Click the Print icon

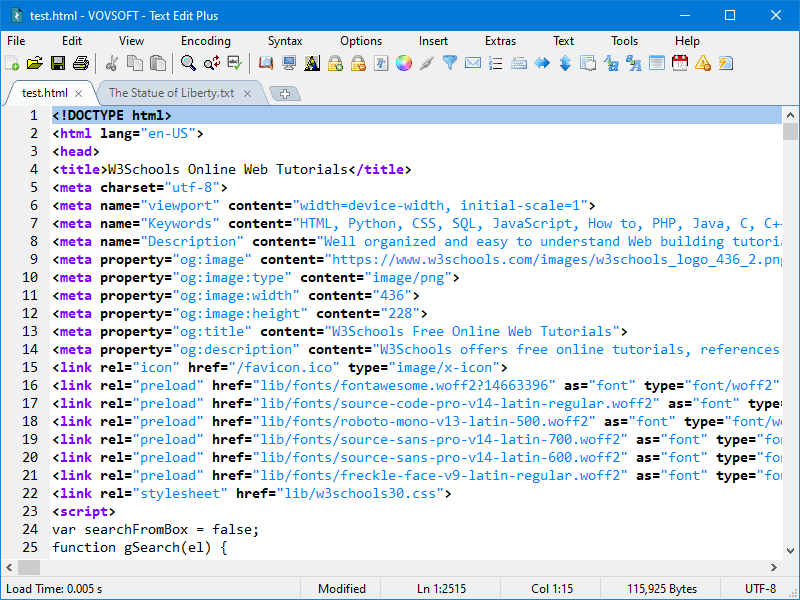click(81, 63)
